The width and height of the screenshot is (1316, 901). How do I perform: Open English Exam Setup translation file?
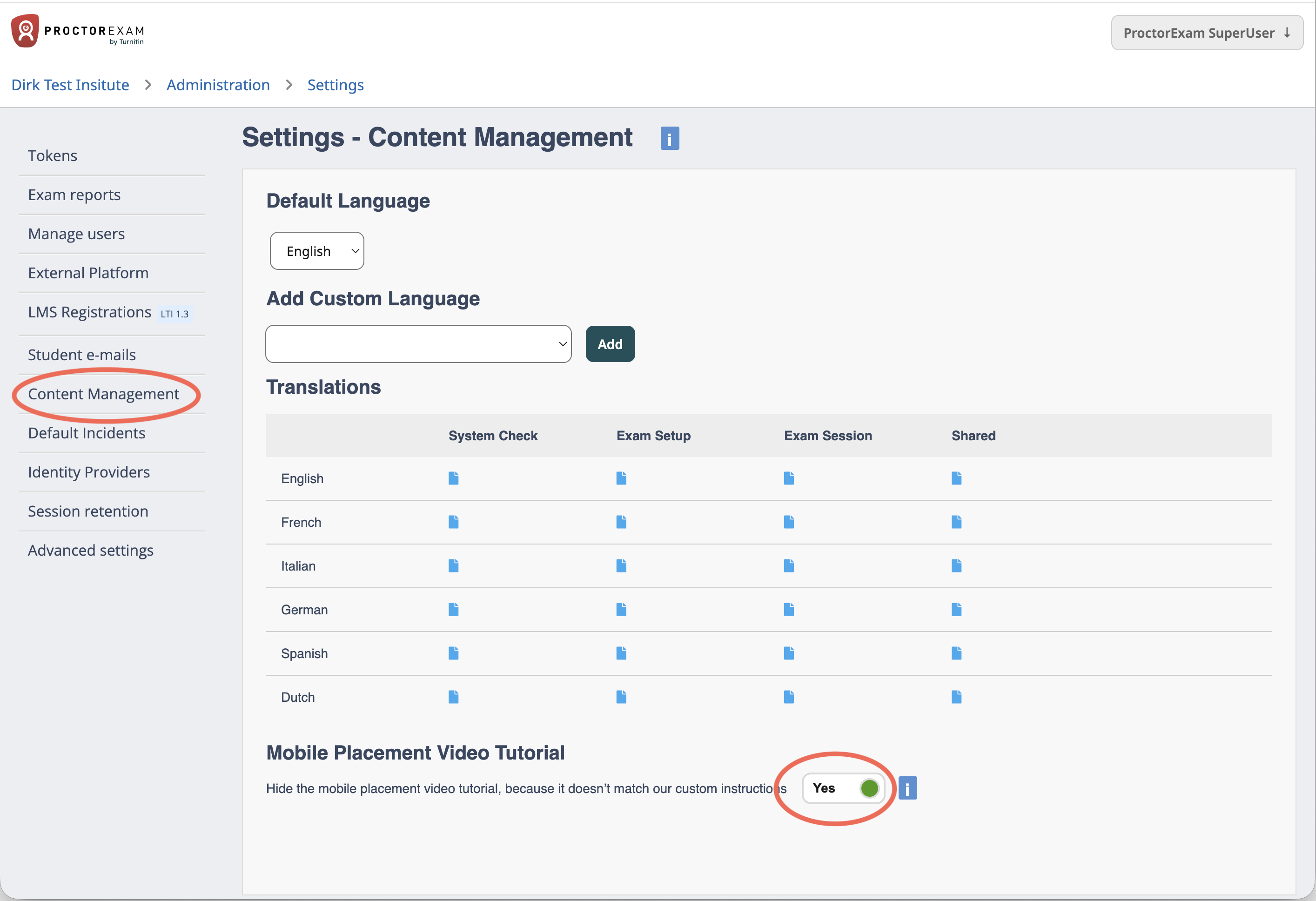point(621,478)
